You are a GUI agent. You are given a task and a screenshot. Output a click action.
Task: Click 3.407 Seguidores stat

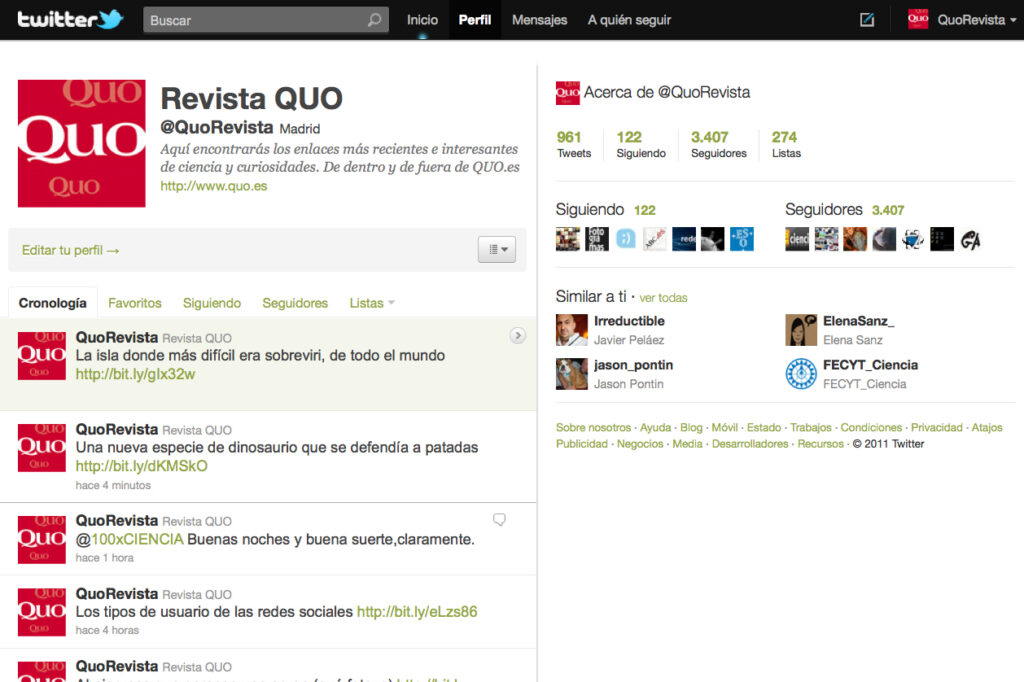718,144
